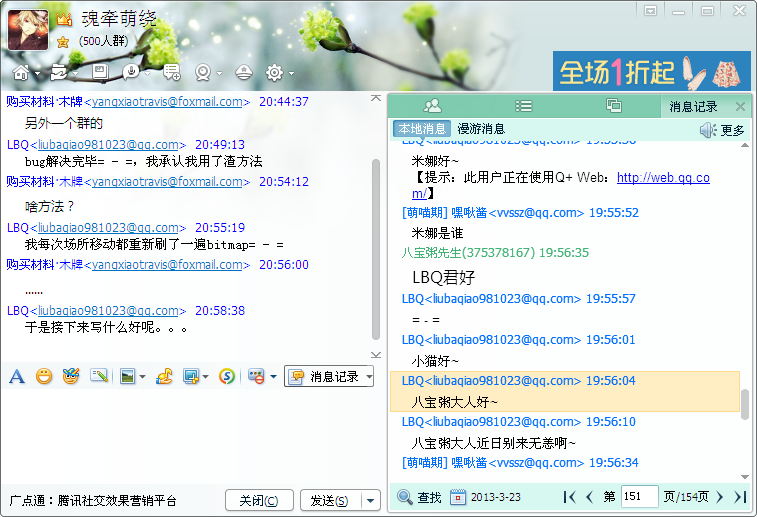Open the group album save icon
The width and height of the screenshot is (757, 517).
click(x=100, y=72)
